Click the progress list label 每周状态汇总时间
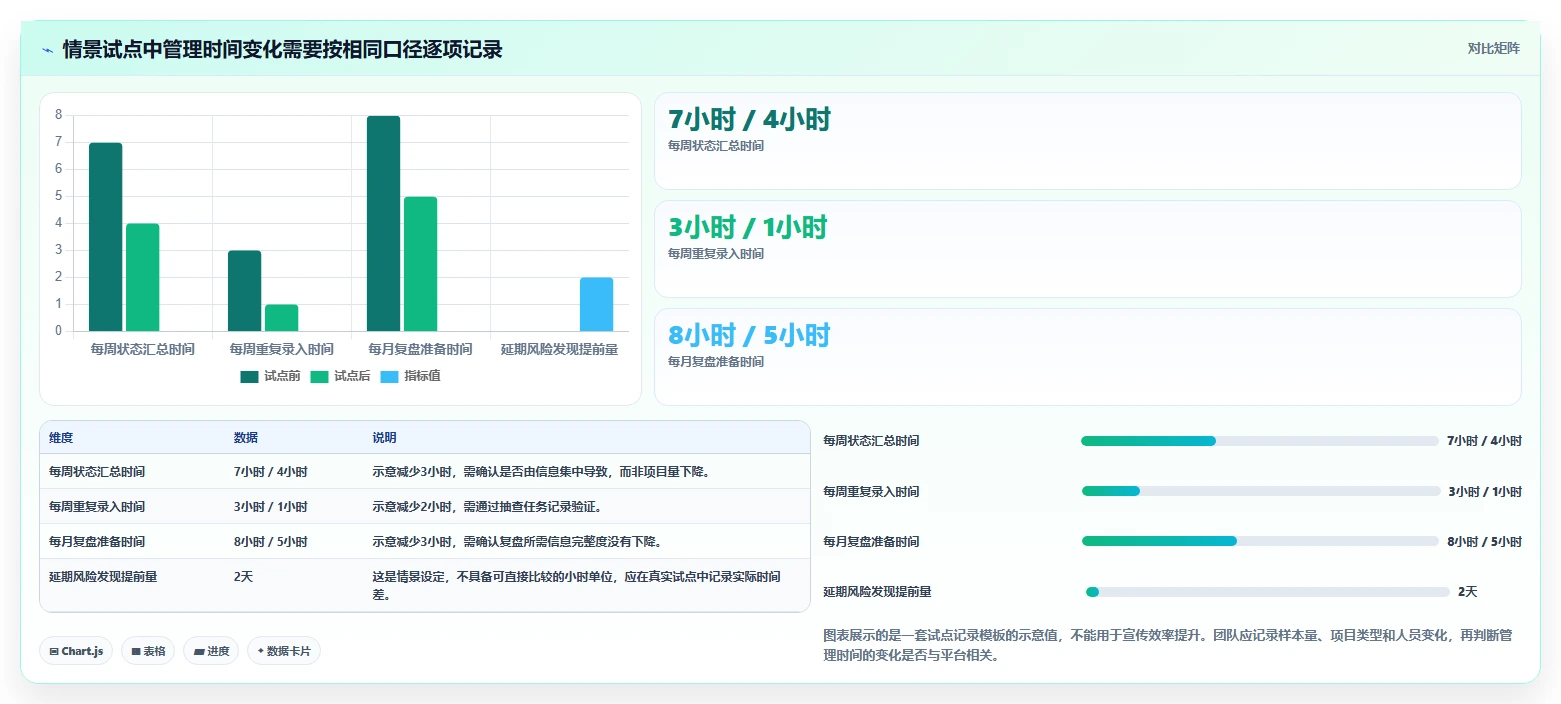This screenshot has width=1561, height=704. (x=871, y=441)
